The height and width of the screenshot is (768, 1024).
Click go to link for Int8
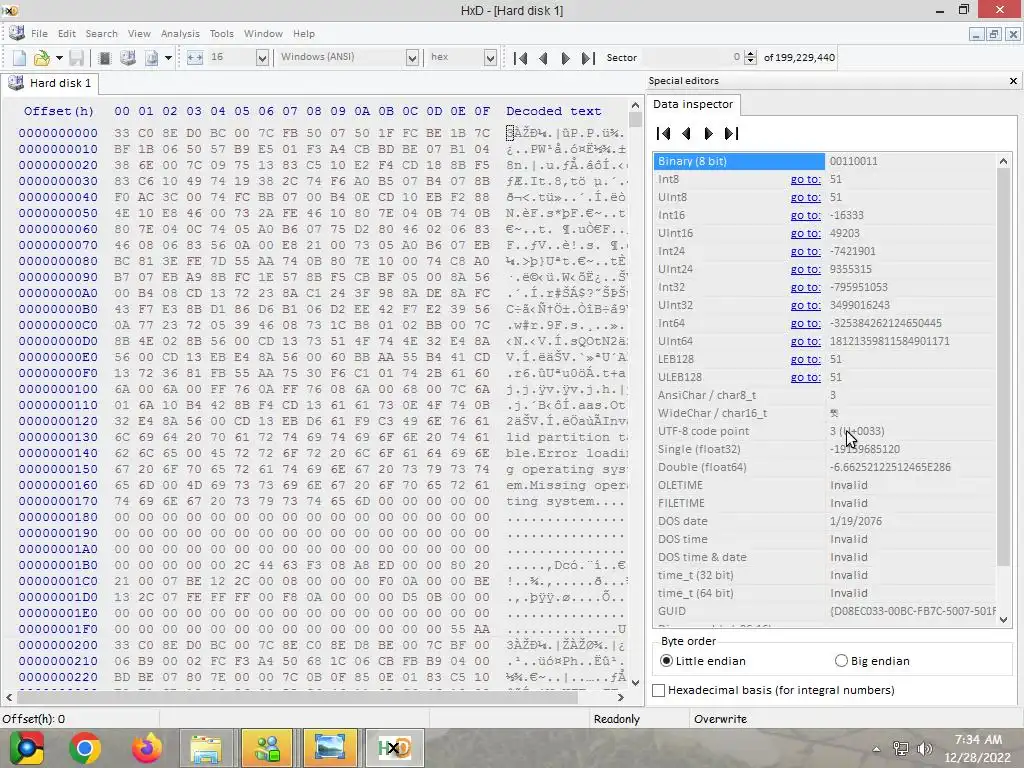coord(805,179)
